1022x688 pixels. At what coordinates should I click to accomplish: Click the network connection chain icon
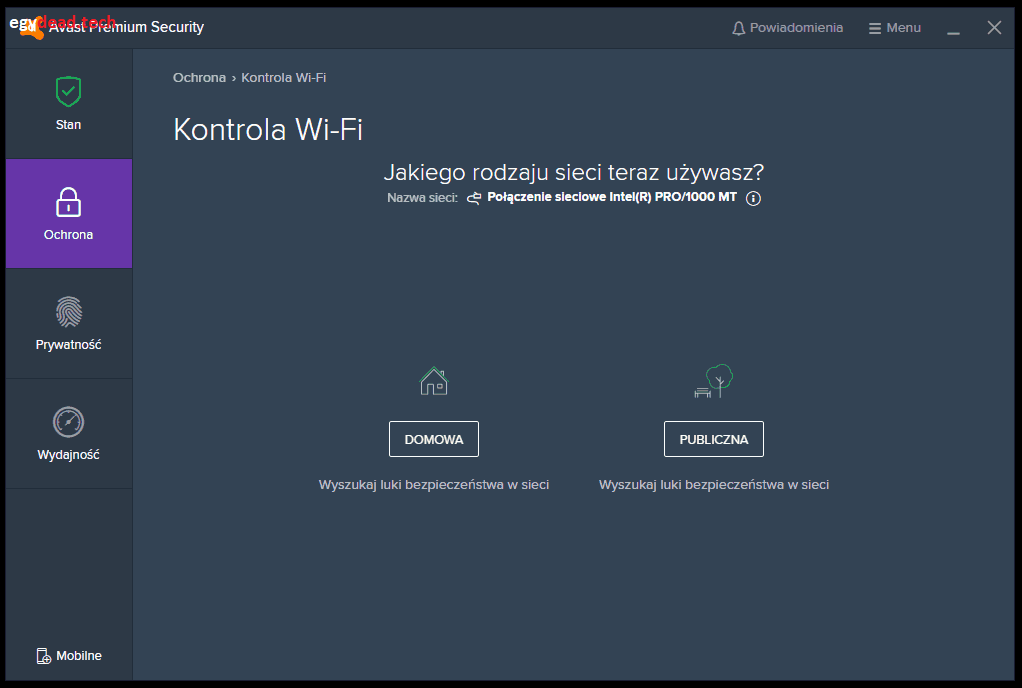click(x=472, y=198)
